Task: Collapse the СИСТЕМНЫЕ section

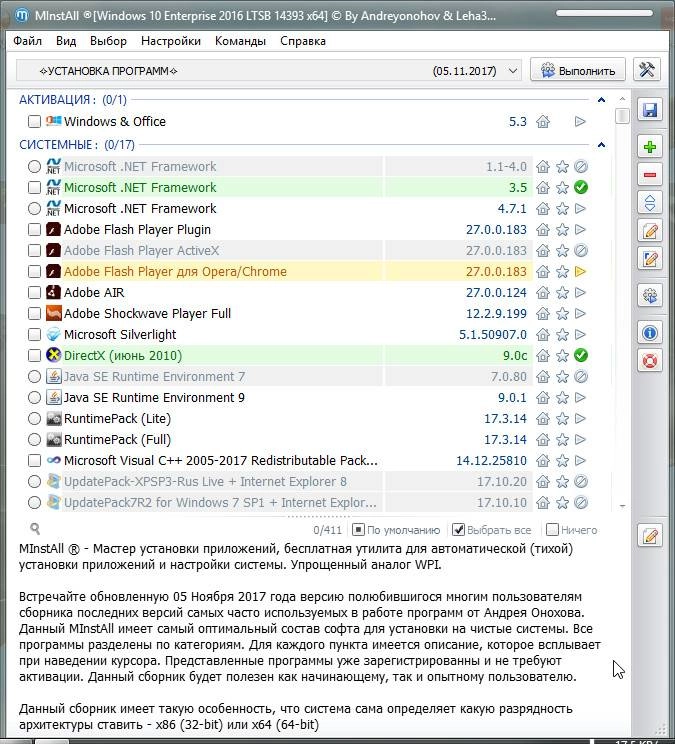Action: pyautogui.click(x=601, y=145)
